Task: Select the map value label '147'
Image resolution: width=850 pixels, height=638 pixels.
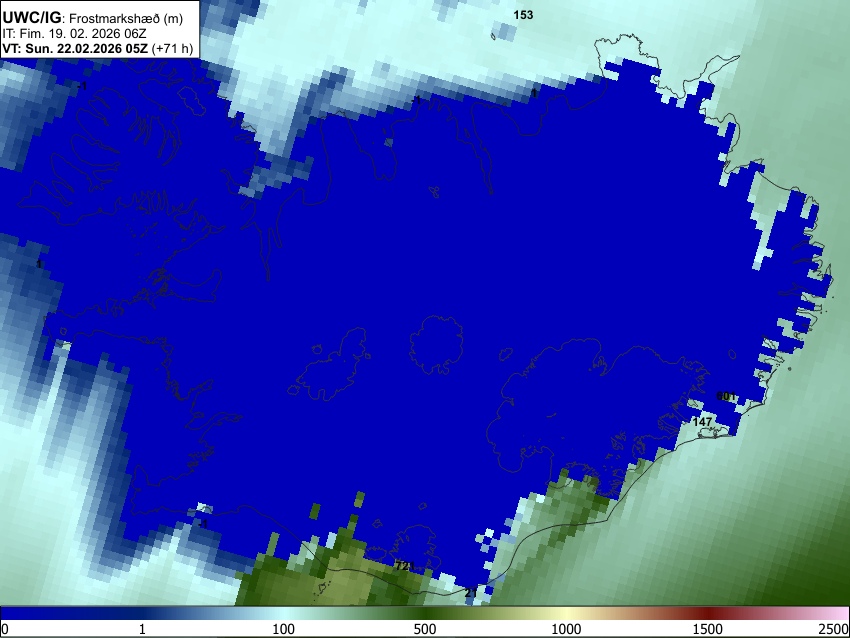Action: [703, 421]
